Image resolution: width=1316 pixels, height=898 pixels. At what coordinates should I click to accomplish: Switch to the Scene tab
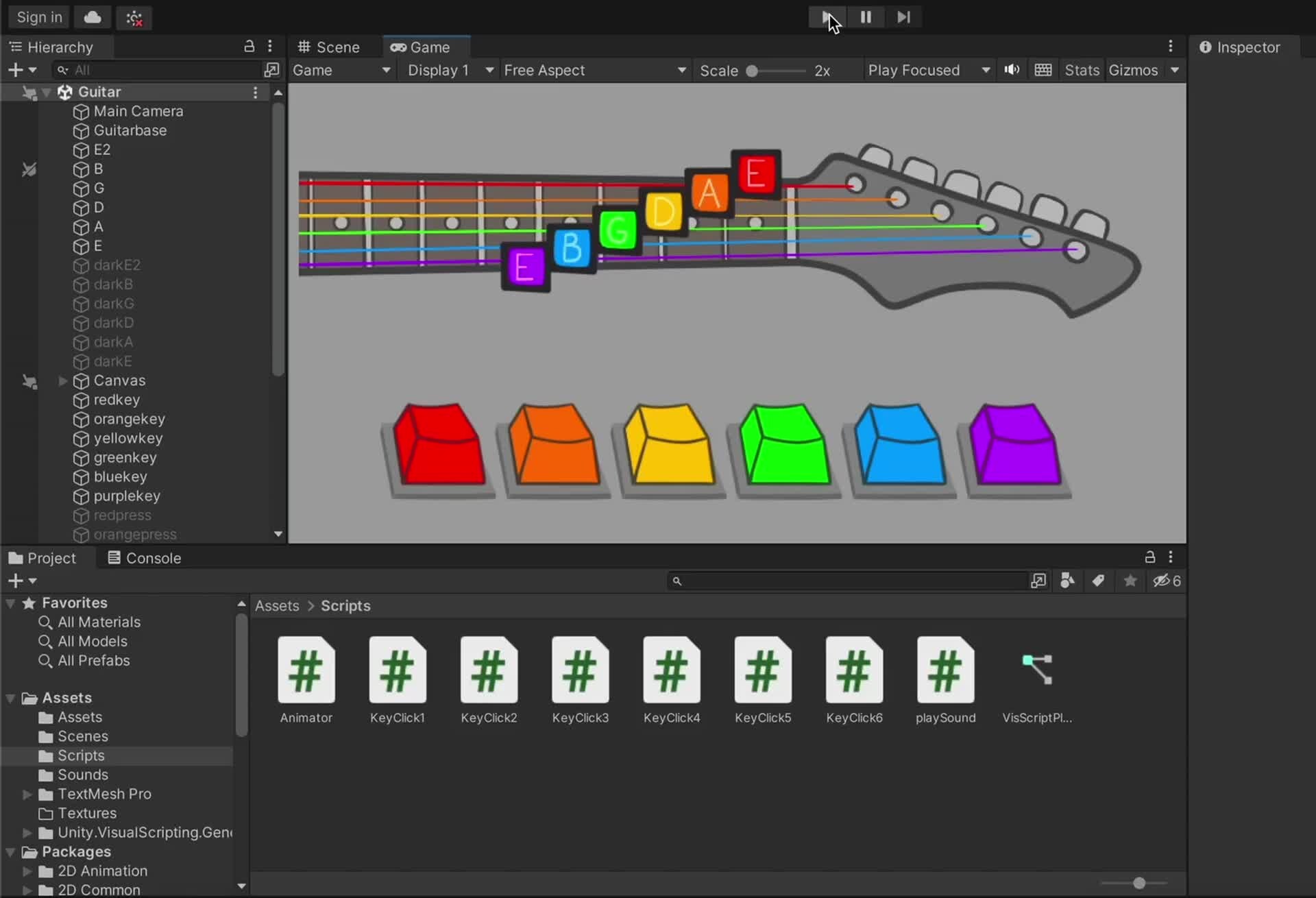(x=334, y=47)
